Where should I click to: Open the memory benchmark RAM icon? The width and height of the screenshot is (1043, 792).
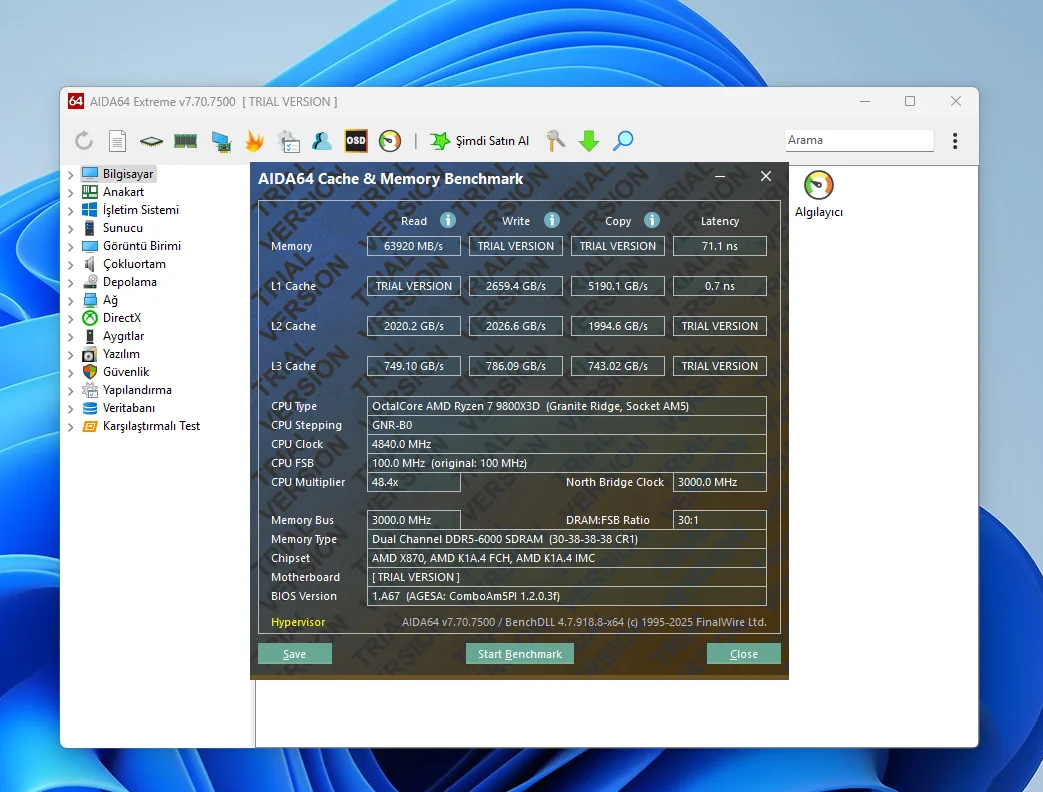pyautogui.click(x=185, y=141)
